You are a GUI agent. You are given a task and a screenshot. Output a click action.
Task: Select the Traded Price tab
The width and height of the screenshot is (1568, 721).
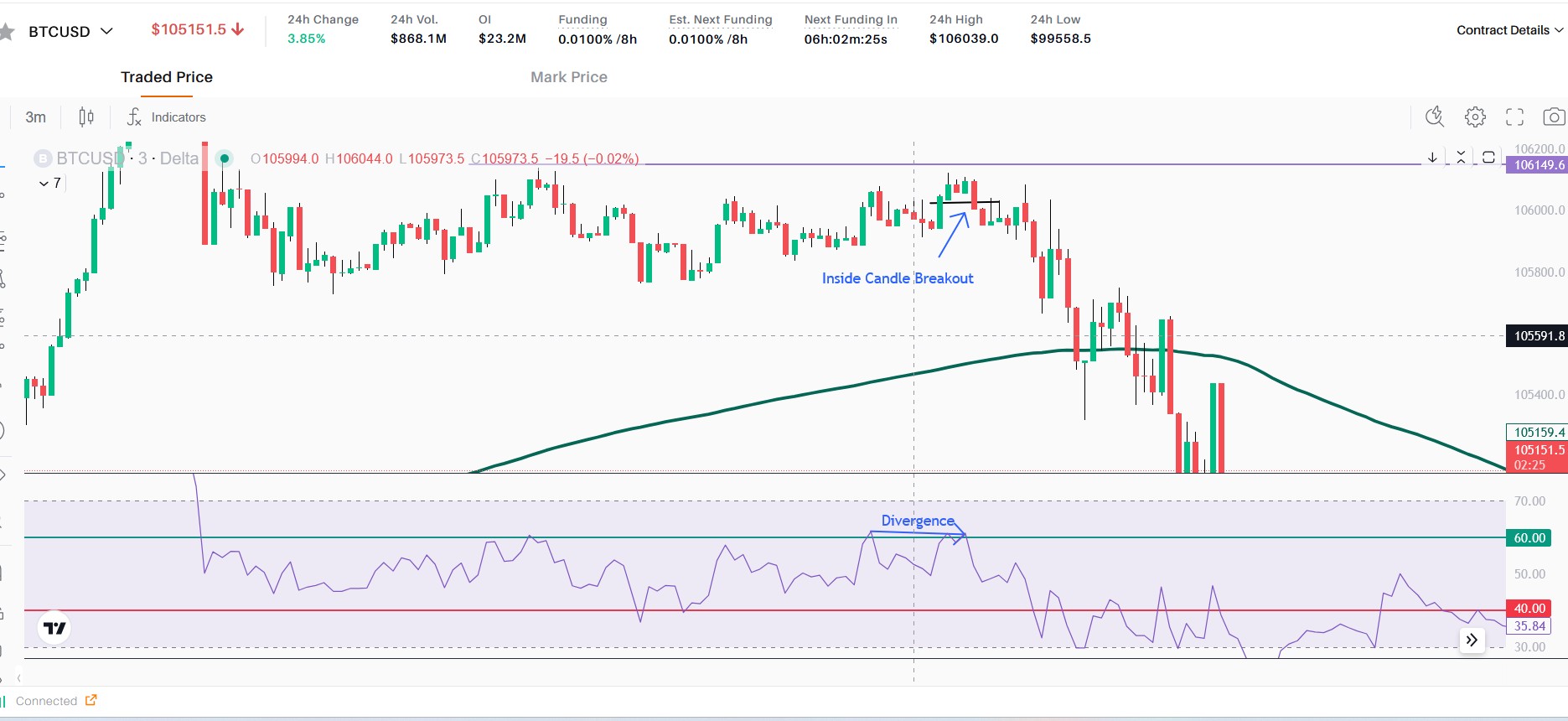click(167, 77)
